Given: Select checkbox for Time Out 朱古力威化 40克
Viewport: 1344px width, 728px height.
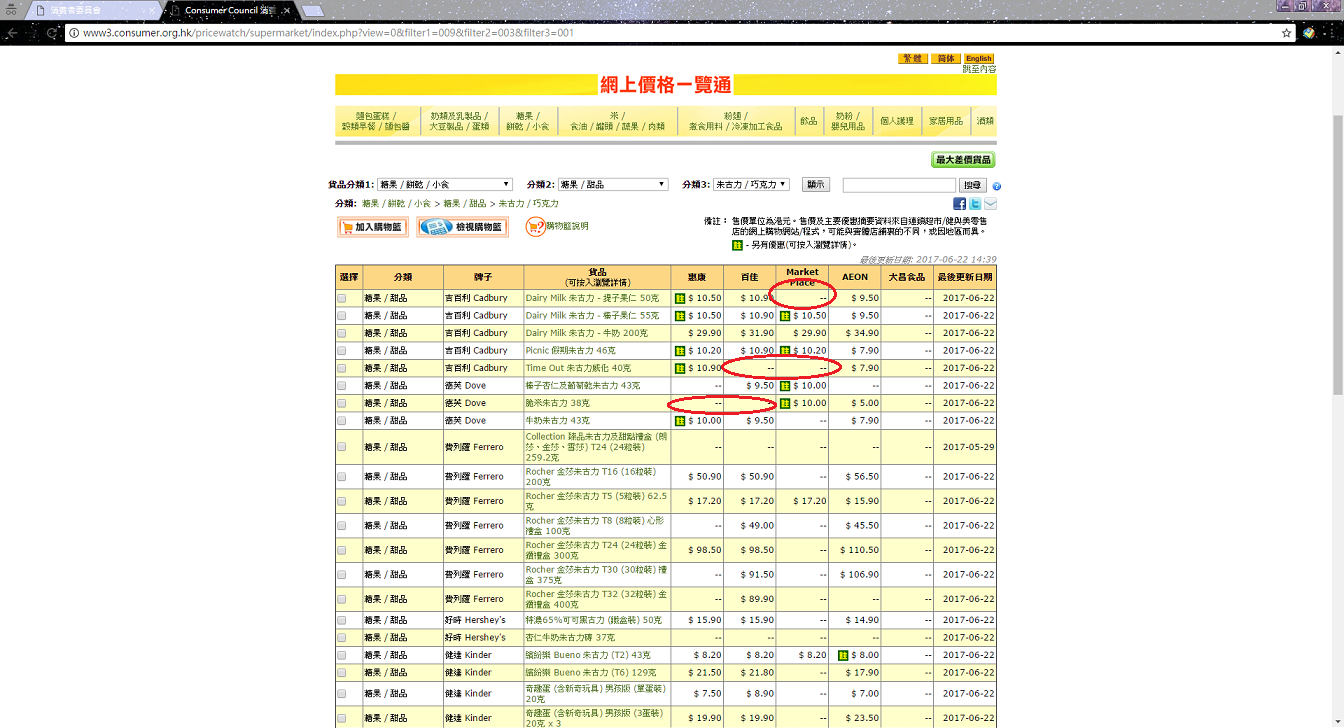Looking at the screenshot, I should click(x=342, y=368).
